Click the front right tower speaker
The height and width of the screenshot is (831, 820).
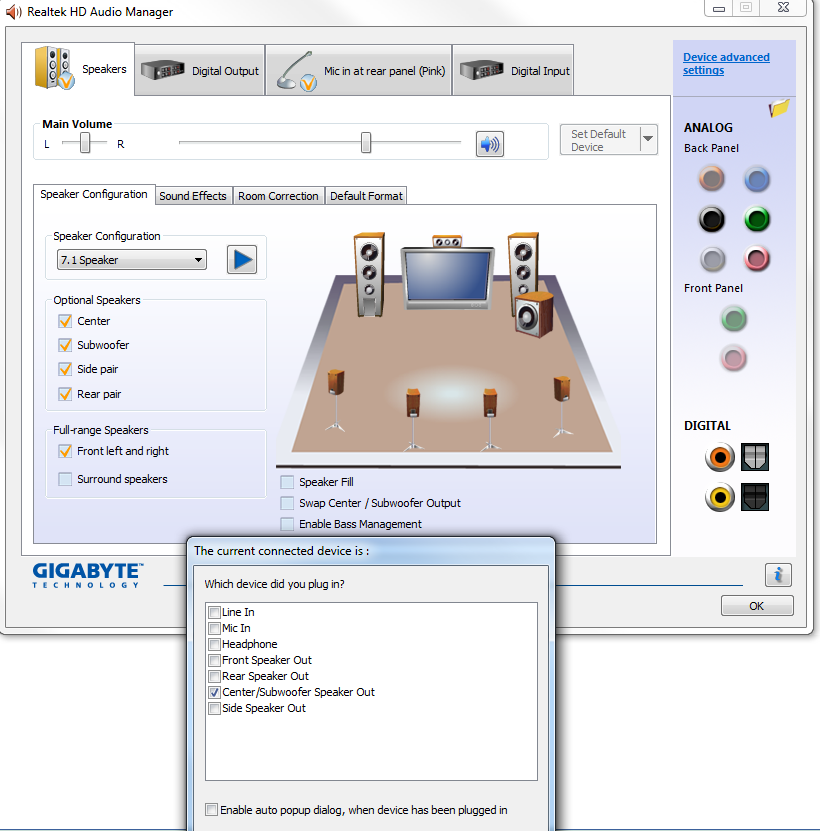[523, 262]
